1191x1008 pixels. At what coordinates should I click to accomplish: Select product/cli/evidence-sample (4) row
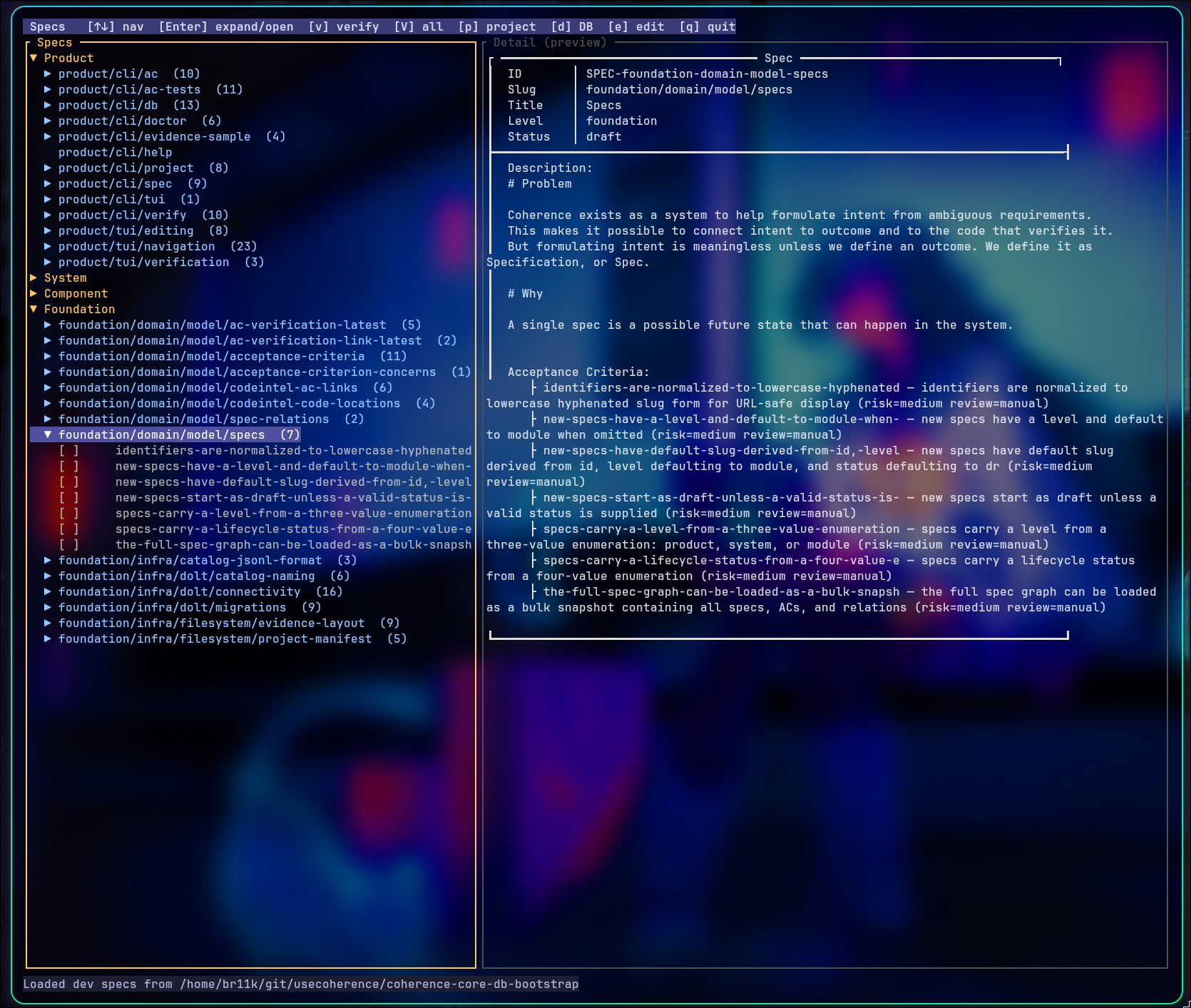tap(165, 136)
